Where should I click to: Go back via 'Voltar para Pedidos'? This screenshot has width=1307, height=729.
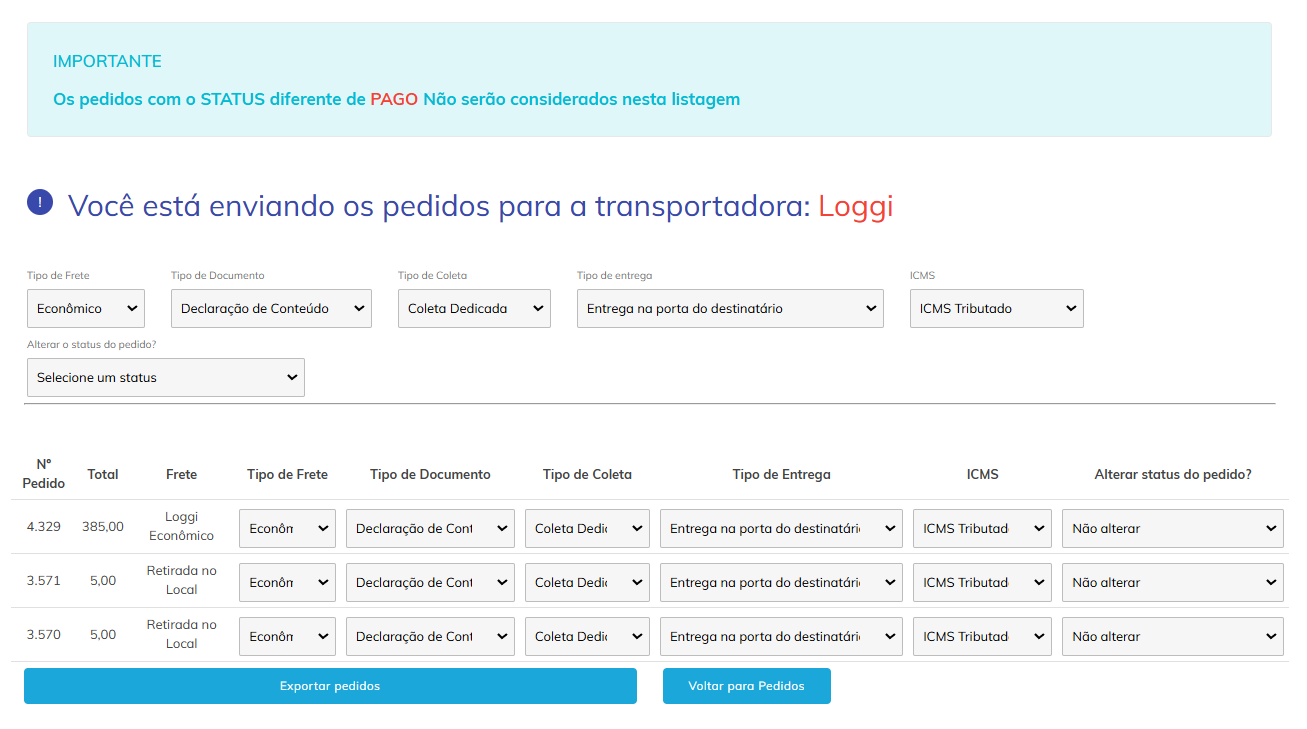point(747,686)
